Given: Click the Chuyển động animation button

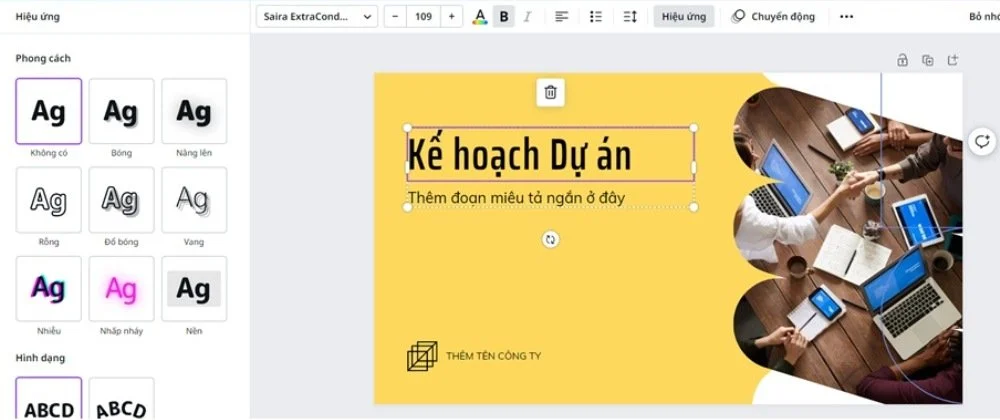Looking at the screenshot, I should [774, 17].
